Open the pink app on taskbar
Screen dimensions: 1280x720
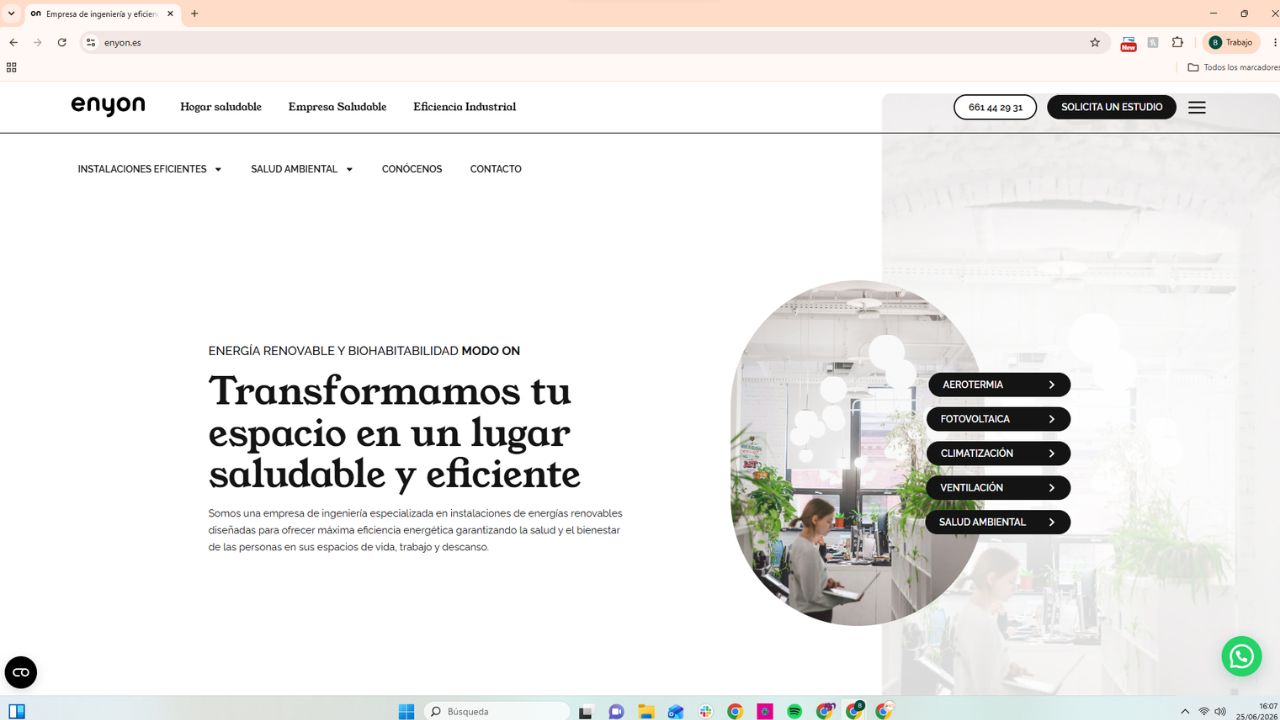pos(765,712)
